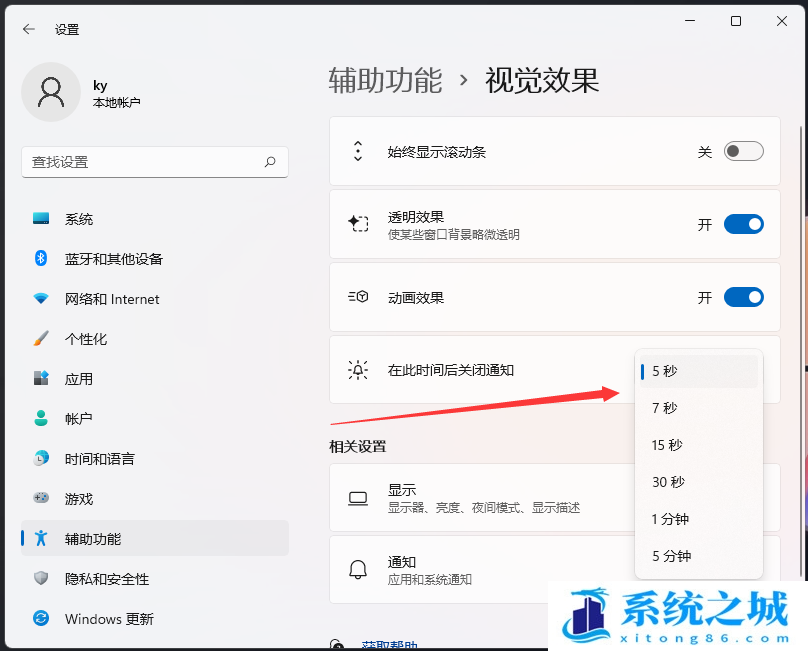Click the notification timeout bell-light icon
This screenshot has width=808, height=651.
358,370
